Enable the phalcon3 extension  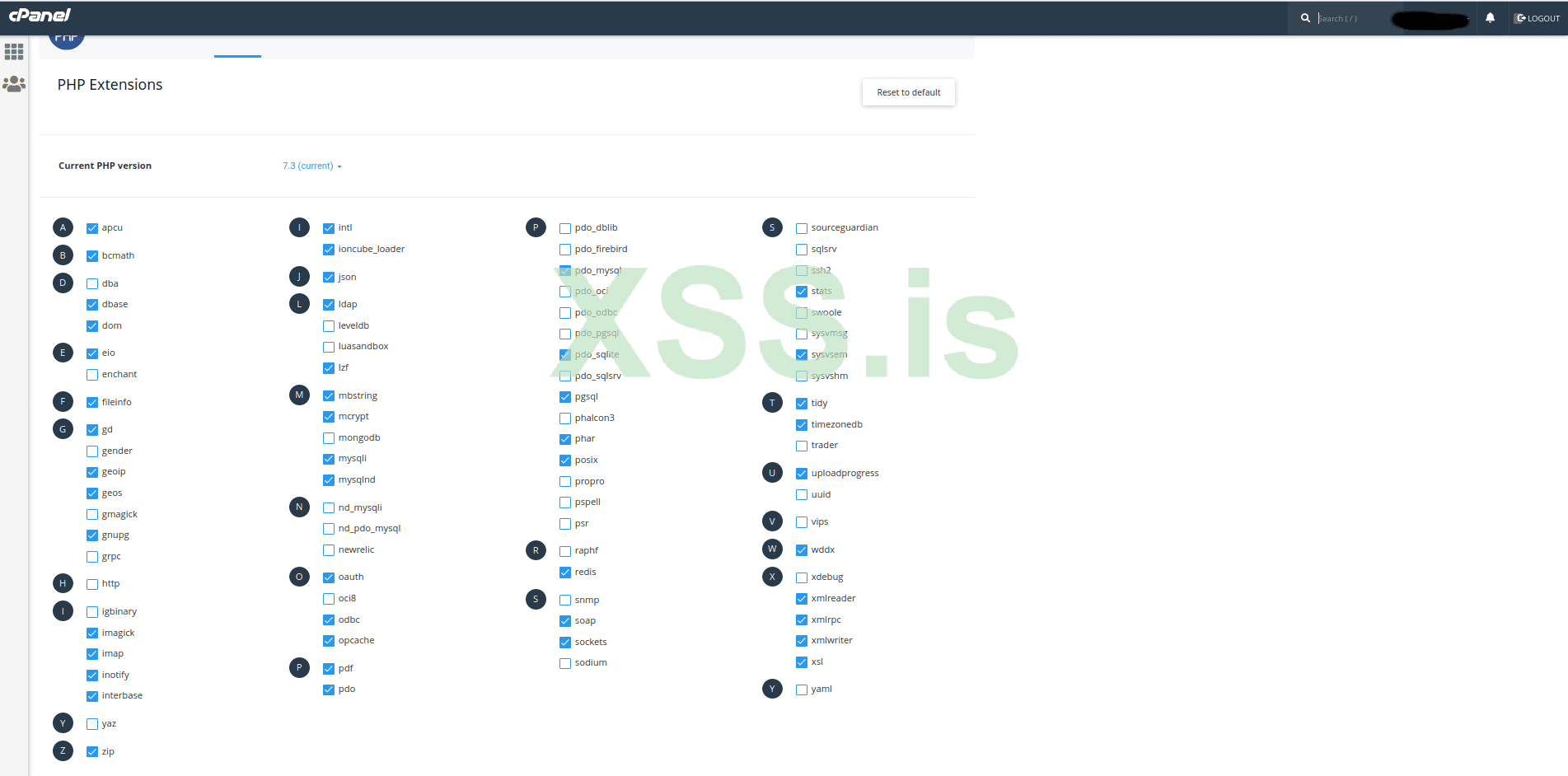tap(565, 418)
